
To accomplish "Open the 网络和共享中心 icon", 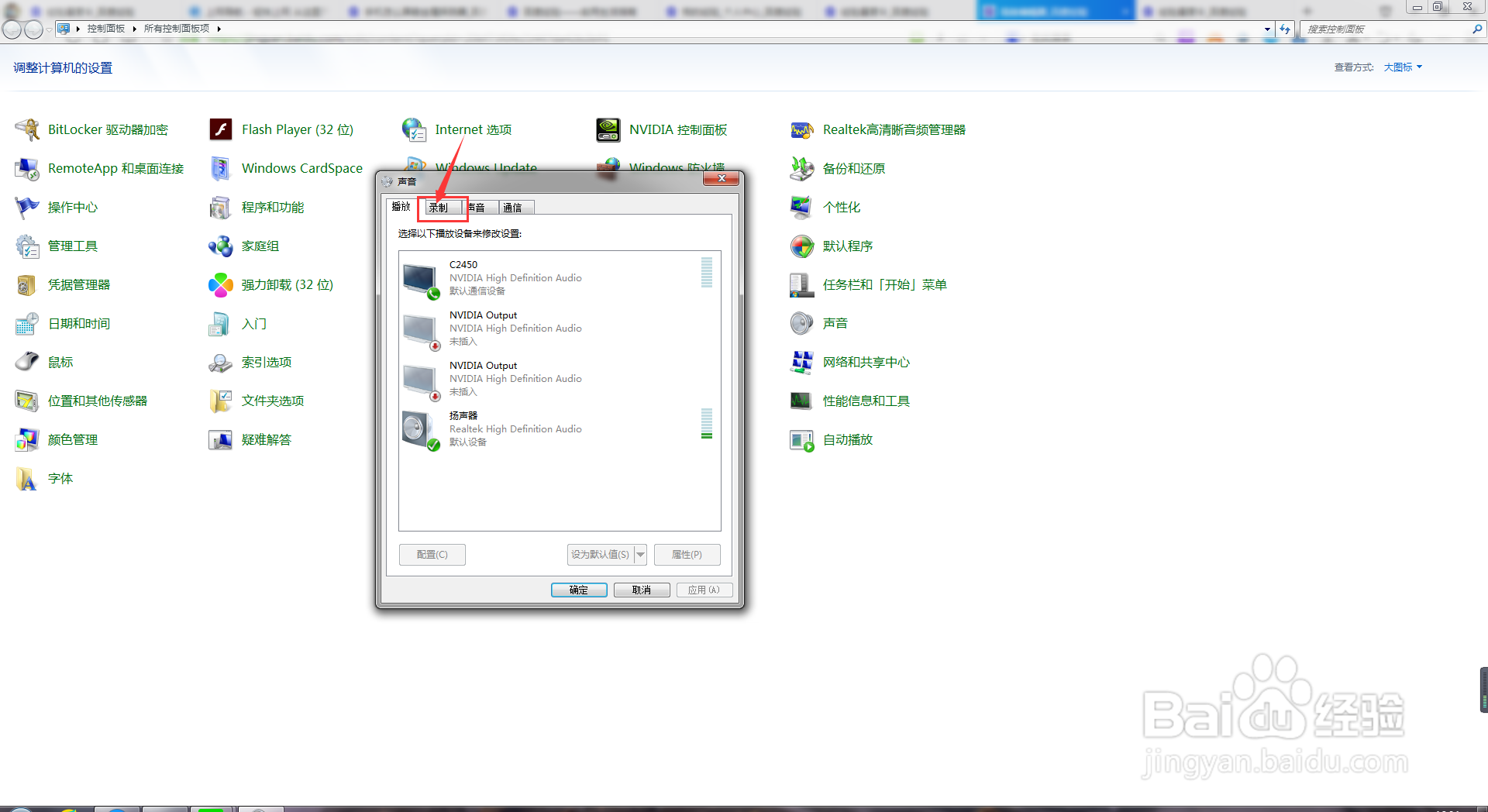I will pyautogui.click(x=802, y=362).
